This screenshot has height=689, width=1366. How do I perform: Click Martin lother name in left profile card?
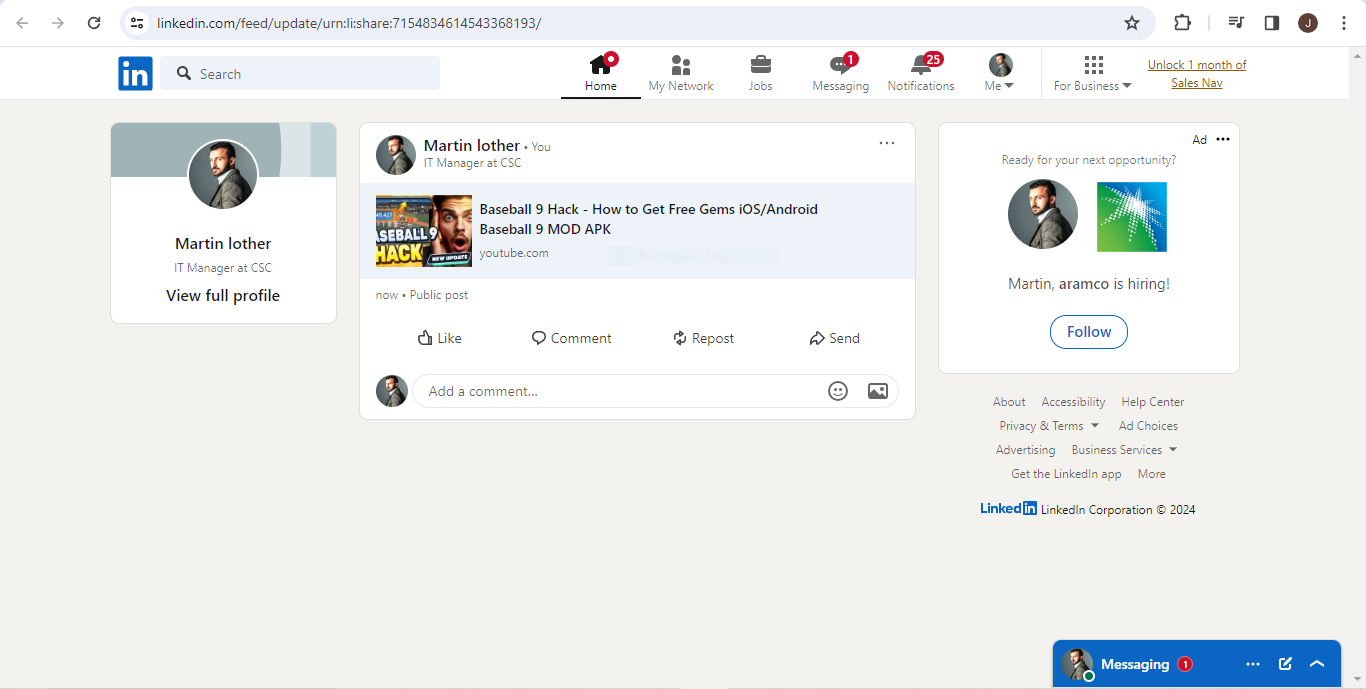coord(223,244)
